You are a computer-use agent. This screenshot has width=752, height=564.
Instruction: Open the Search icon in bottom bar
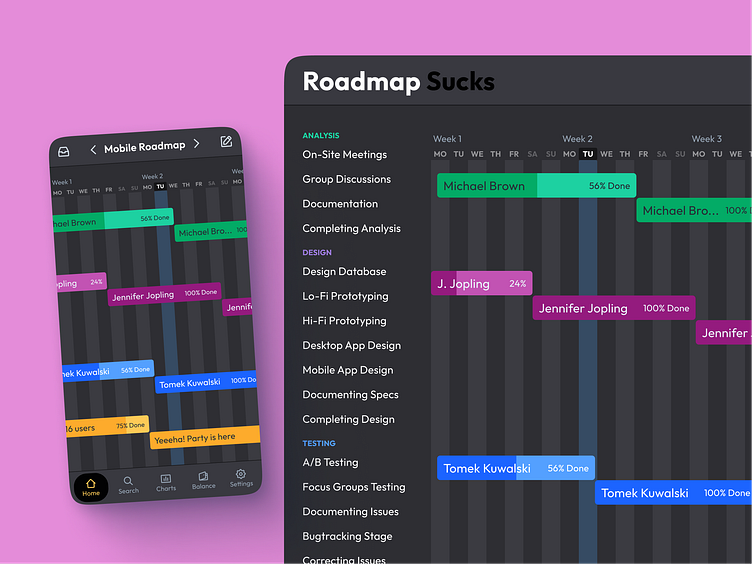coord(128,485)
